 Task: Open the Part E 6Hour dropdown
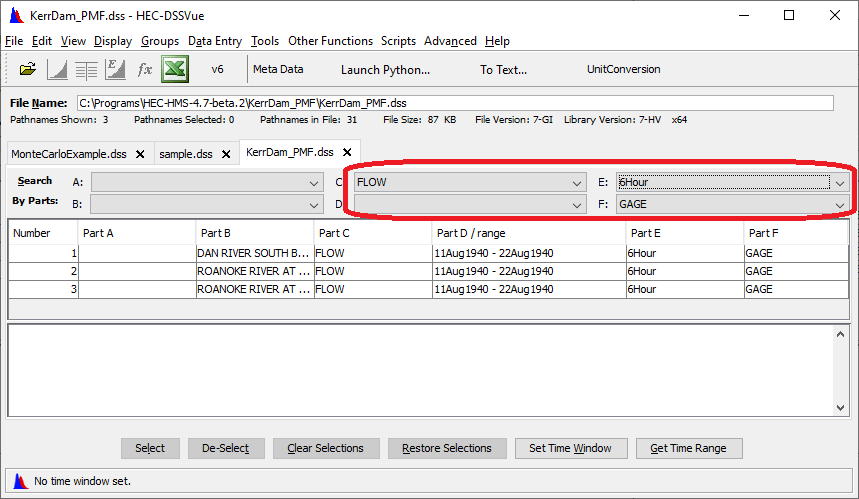840,182
